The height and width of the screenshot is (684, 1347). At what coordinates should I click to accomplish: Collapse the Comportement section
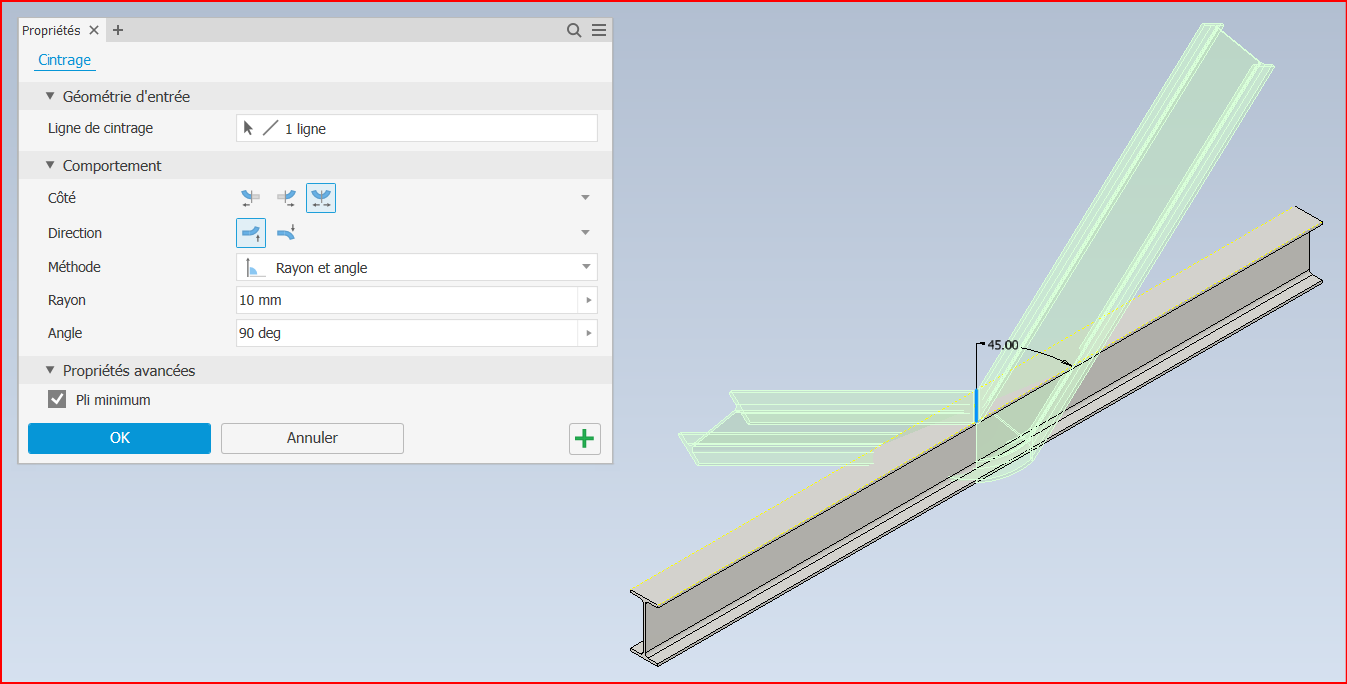(x=49, y=166)
